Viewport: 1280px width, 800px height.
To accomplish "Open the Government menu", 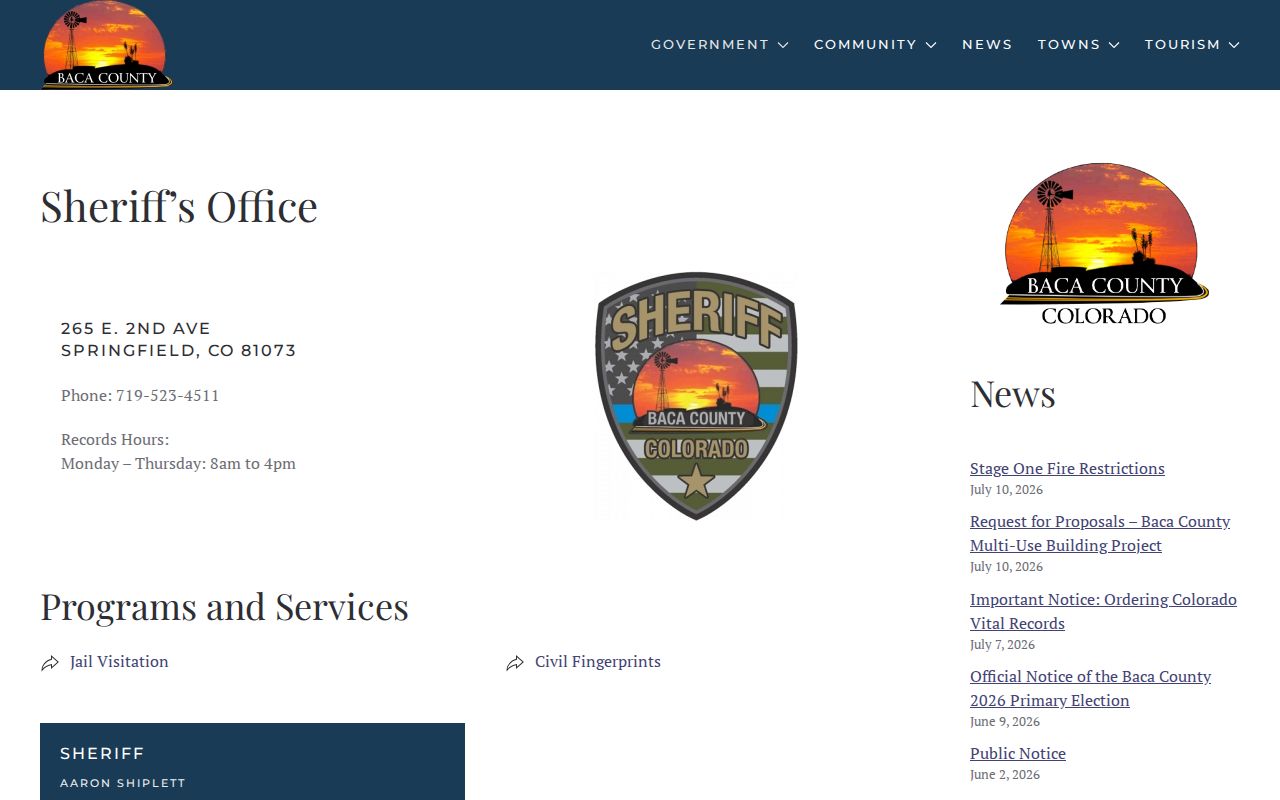I will point(710,45).
